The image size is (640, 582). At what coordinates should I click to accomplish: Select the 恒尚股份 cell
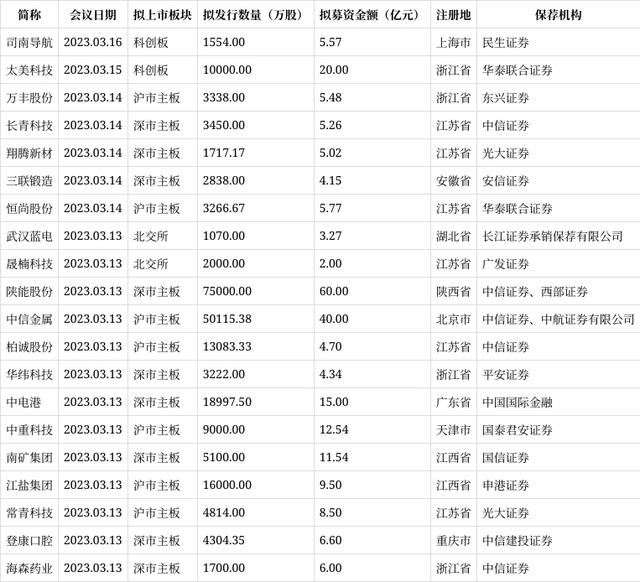[x=29, y=209]
